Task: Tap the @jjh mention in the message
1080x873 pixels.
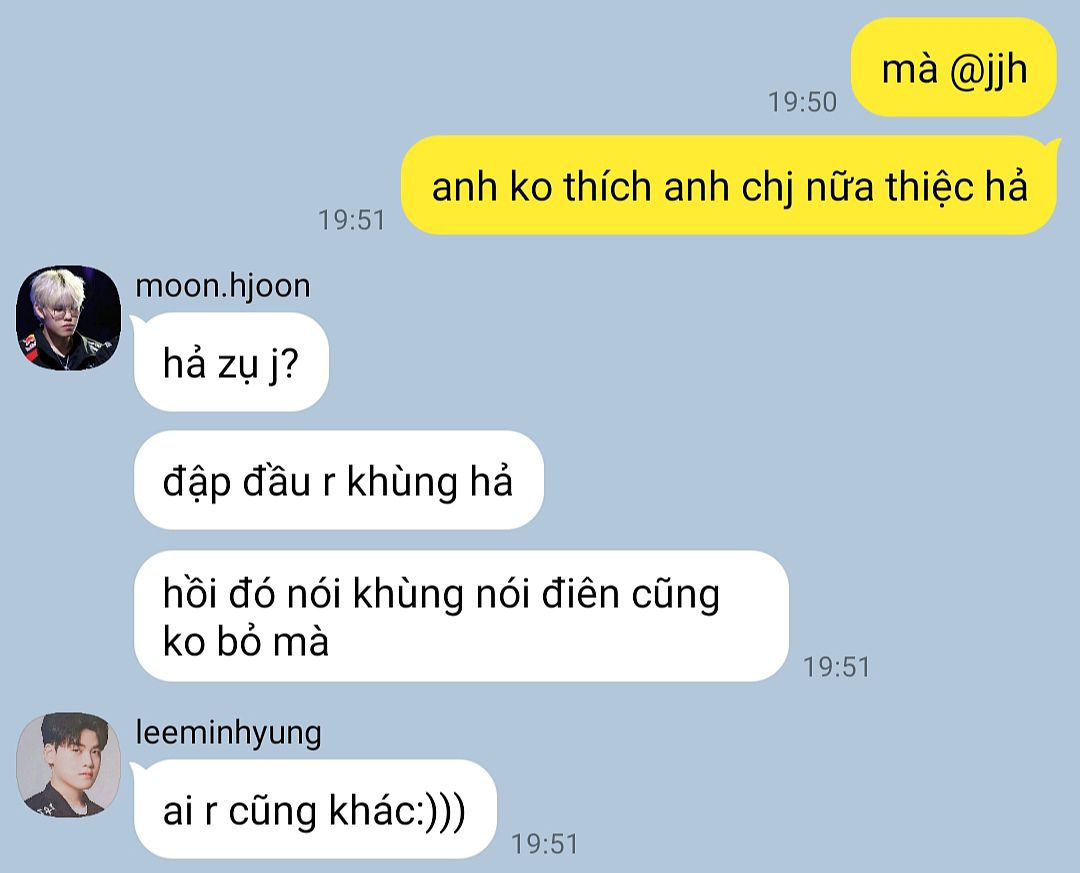Action: 988,70
